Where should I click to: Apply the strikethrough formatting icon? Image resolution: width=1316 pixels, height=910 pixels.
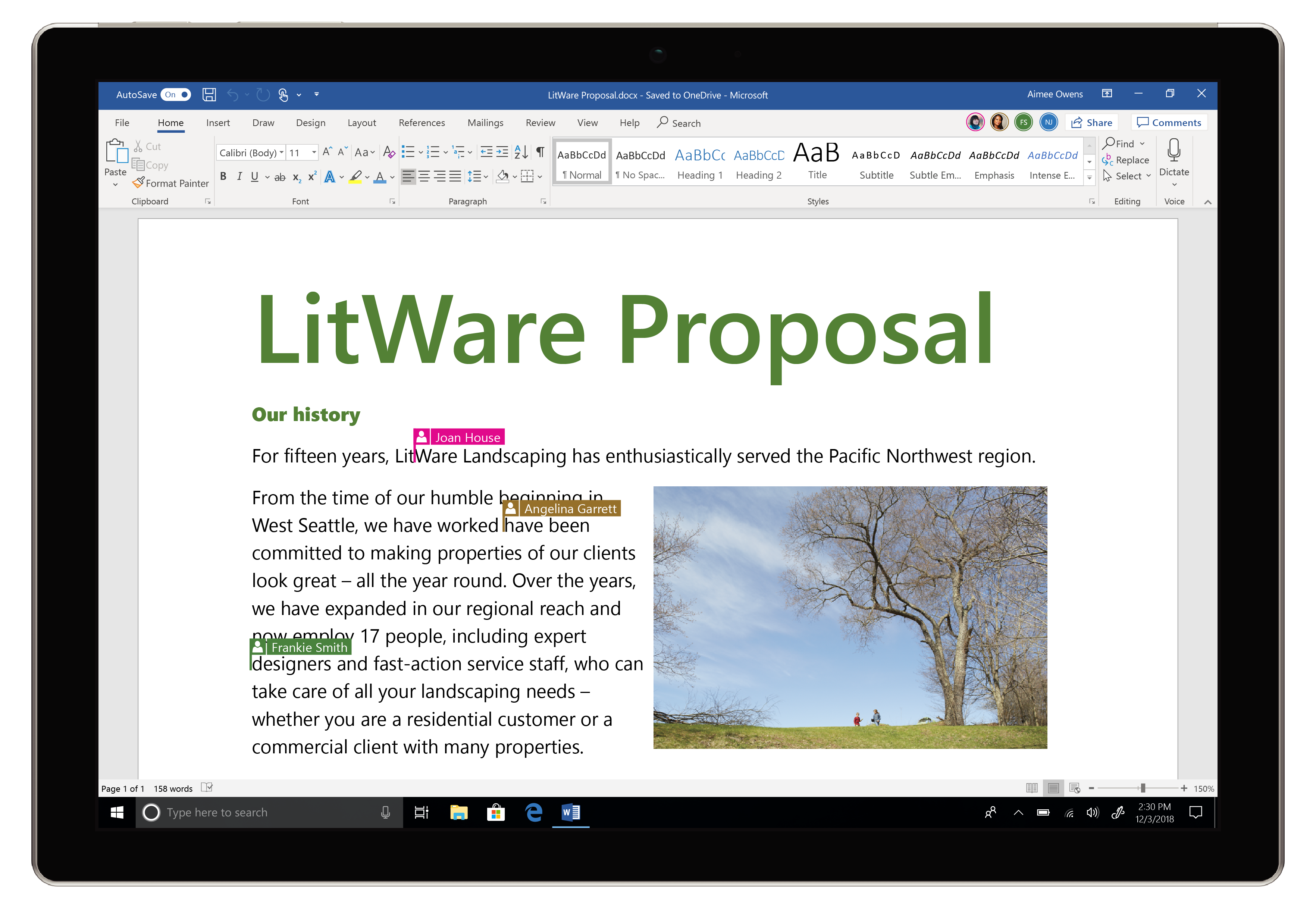click(x=279, y=177)
